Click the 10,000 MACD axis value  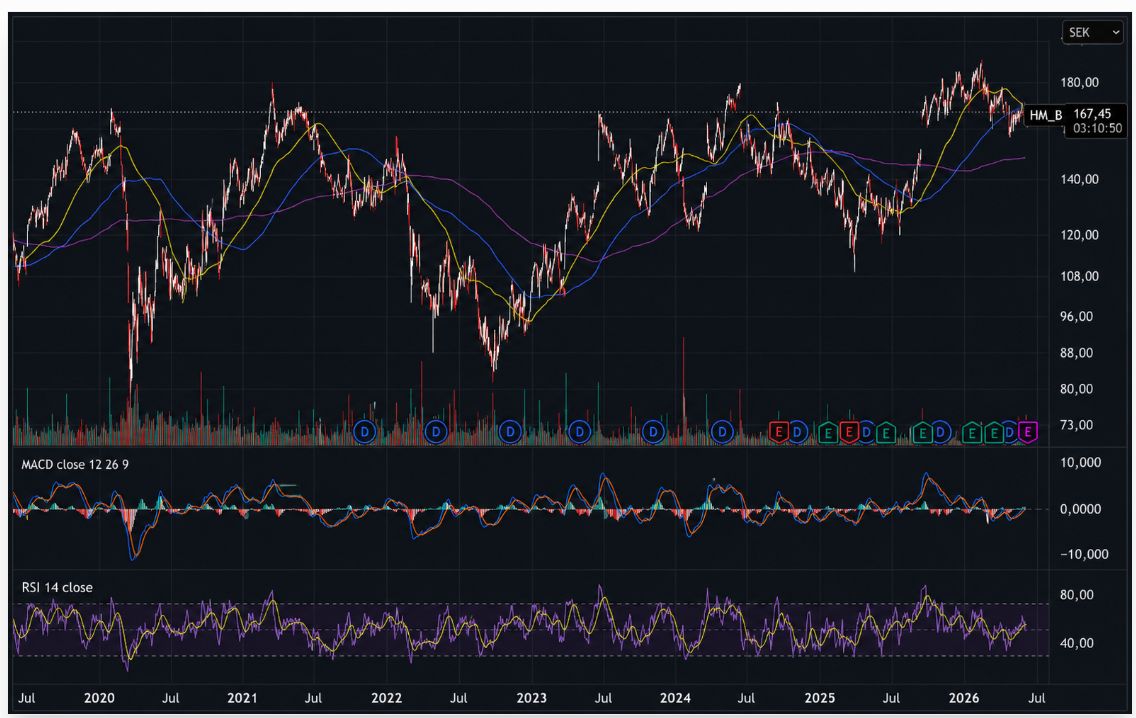(x=1080, y=463)
